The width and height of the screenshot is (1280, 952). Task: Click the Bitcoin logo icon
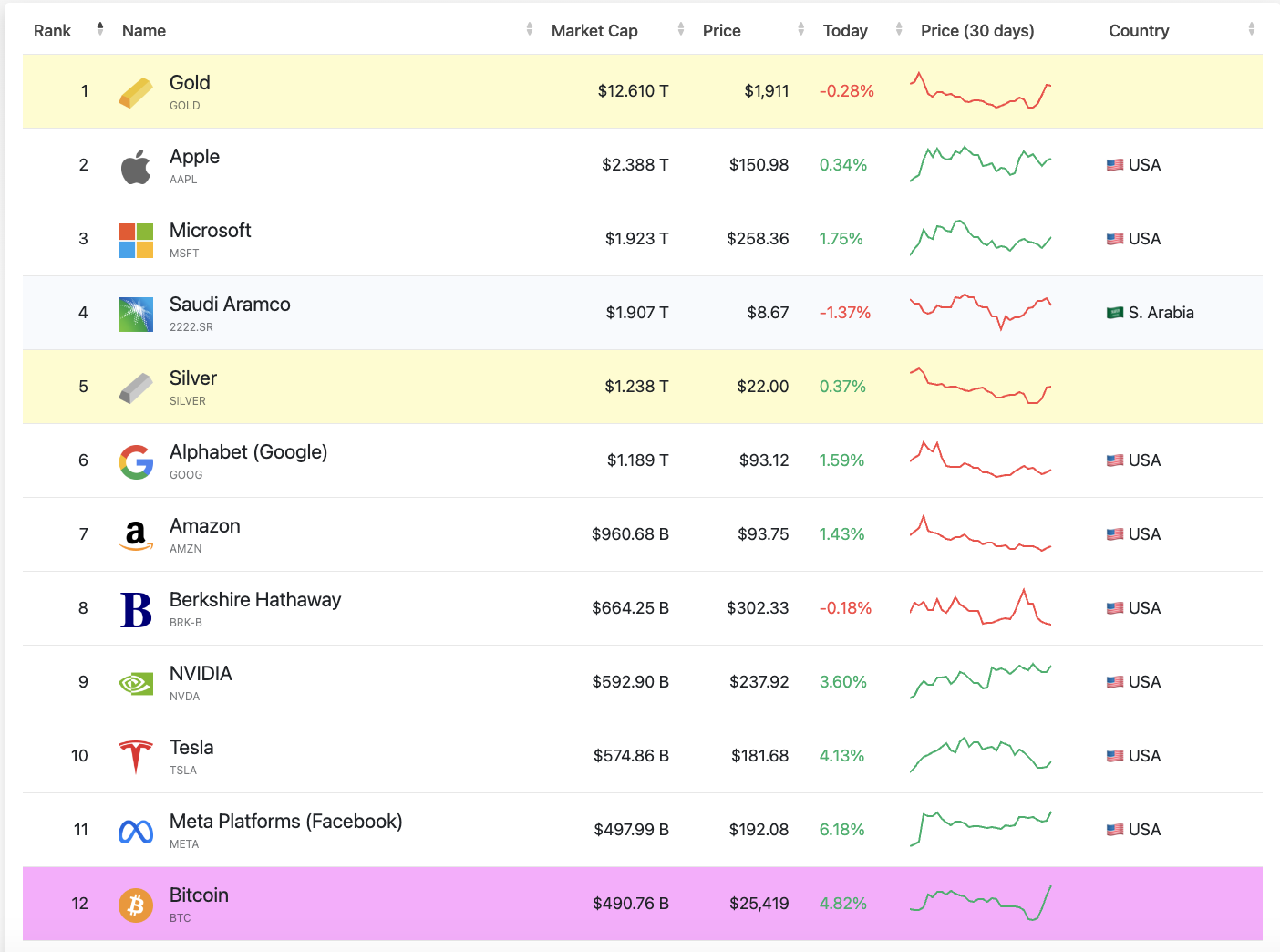[x=136, y=905]
